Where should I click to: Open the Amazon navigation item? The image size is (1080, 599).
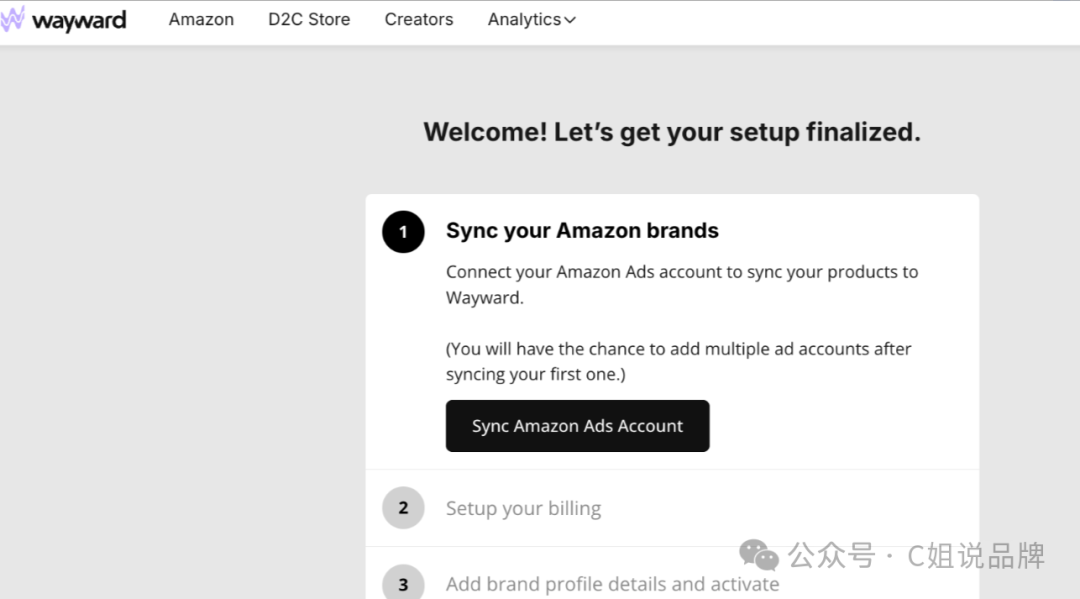[201, 20]
